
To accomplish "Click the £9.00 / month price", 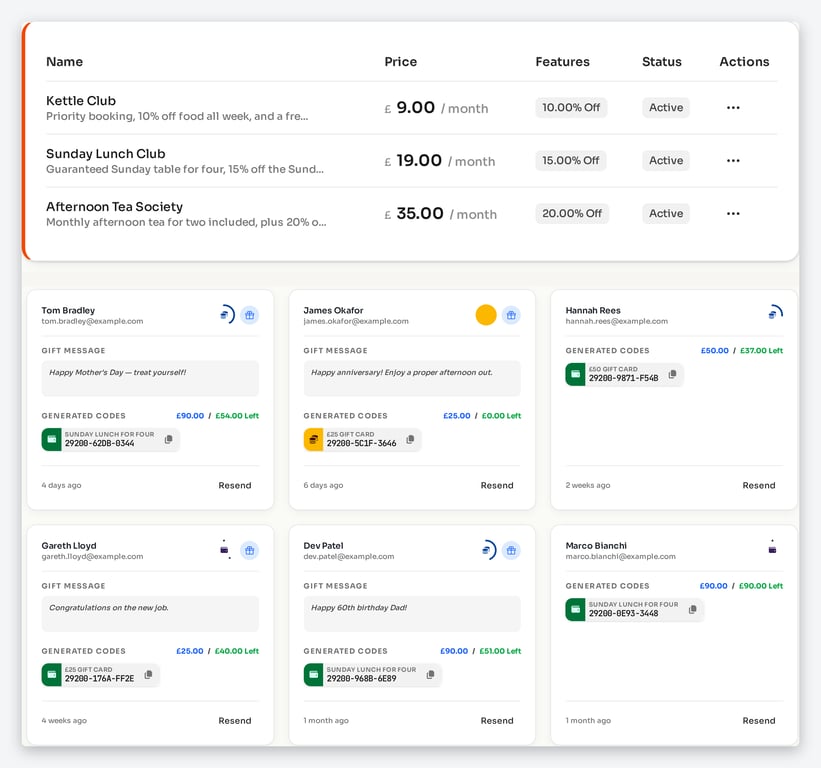I will (x=436, y=108).
